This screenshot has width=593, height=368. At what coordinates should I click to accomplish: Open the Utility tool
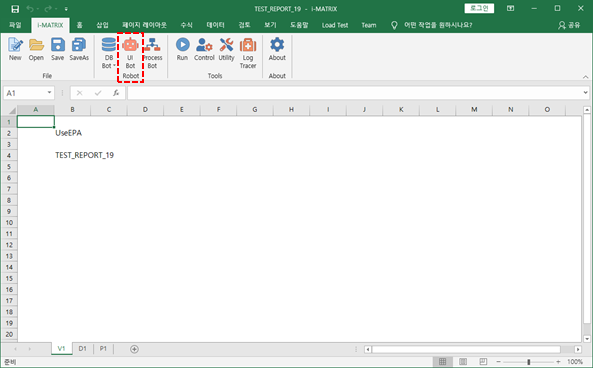(226, 49)
